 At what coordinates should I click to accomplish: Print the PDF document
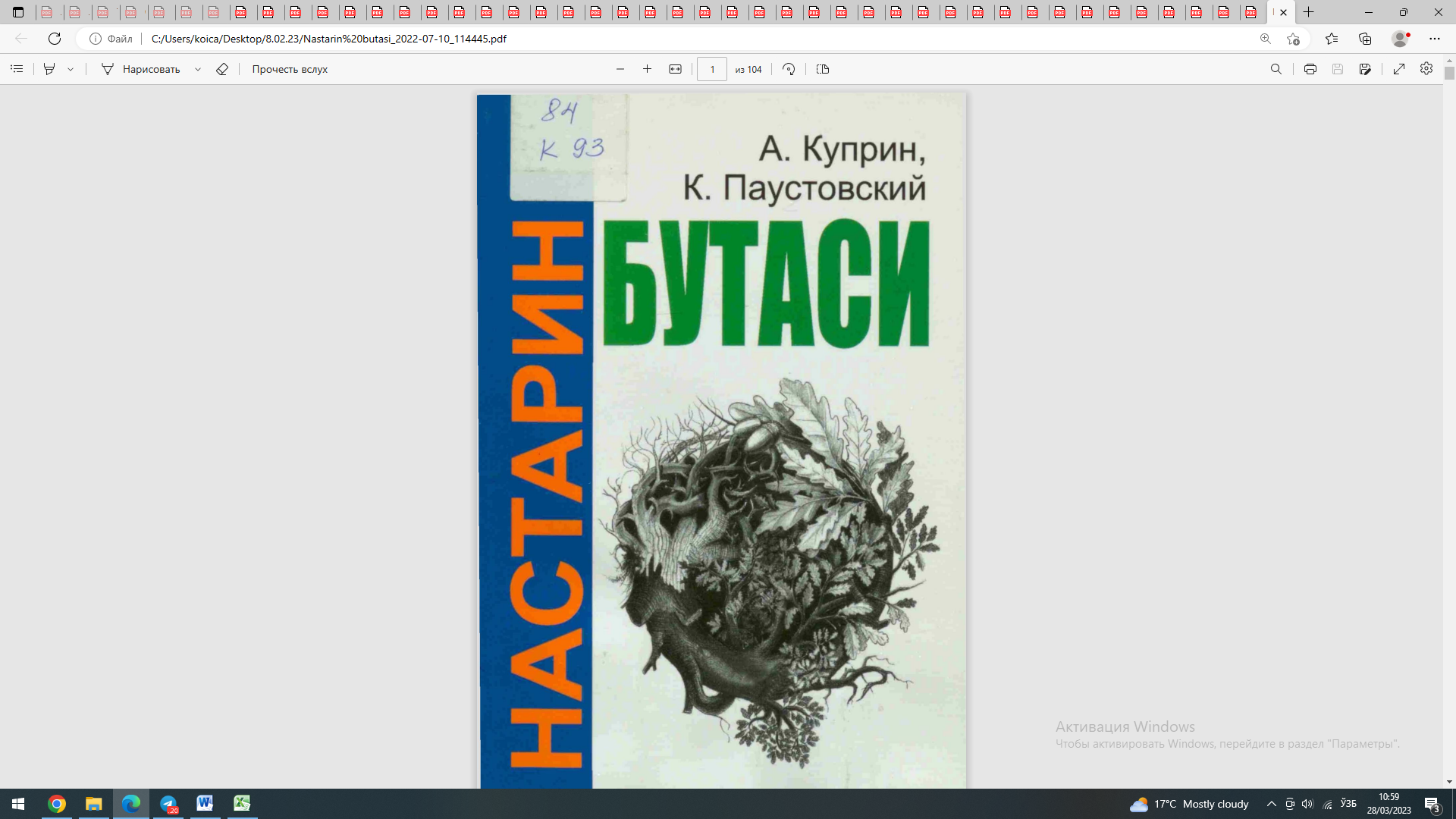1310,69
